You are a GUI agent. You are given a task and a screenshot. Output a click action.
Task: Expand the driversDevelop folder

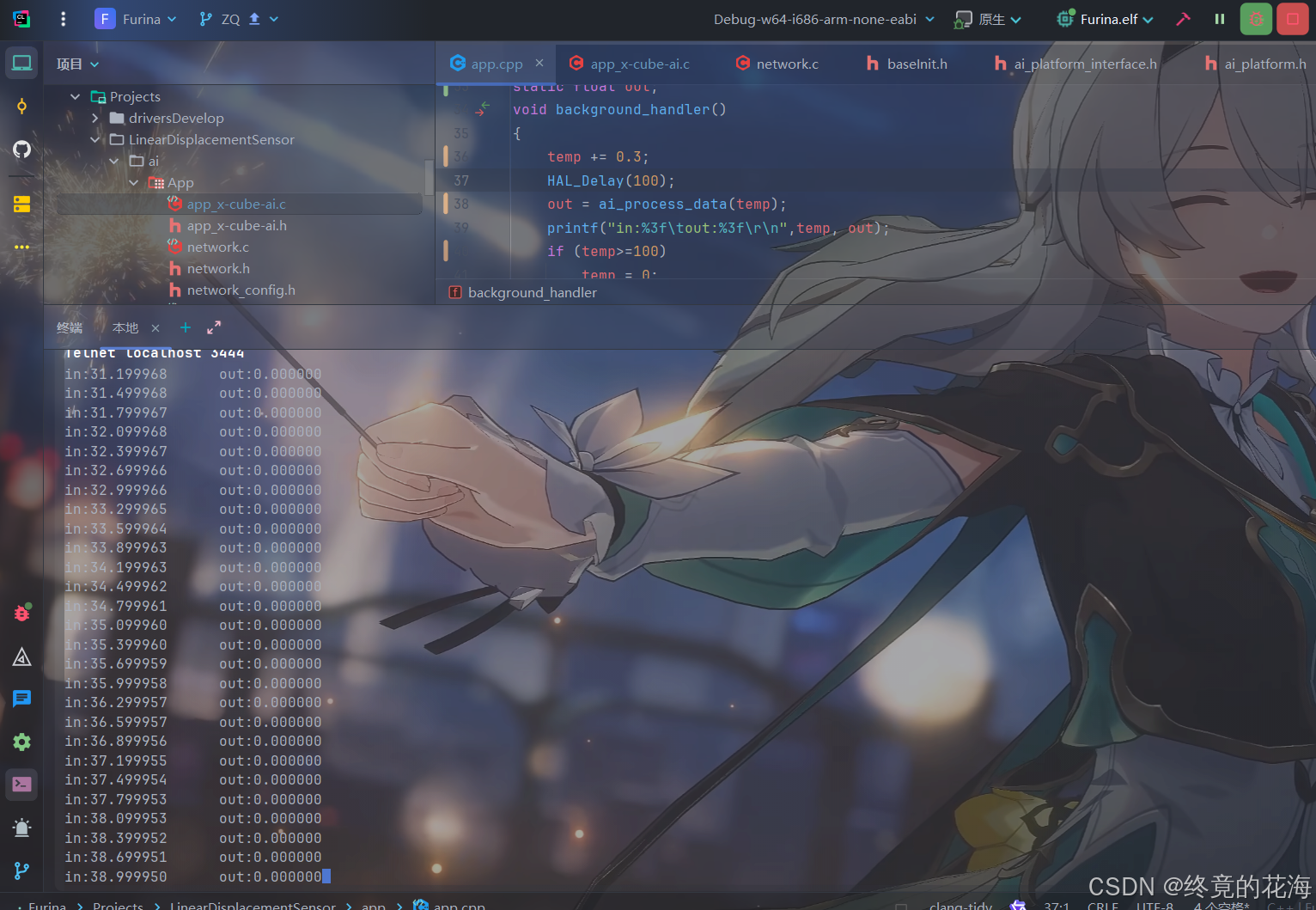pos(94,118)
